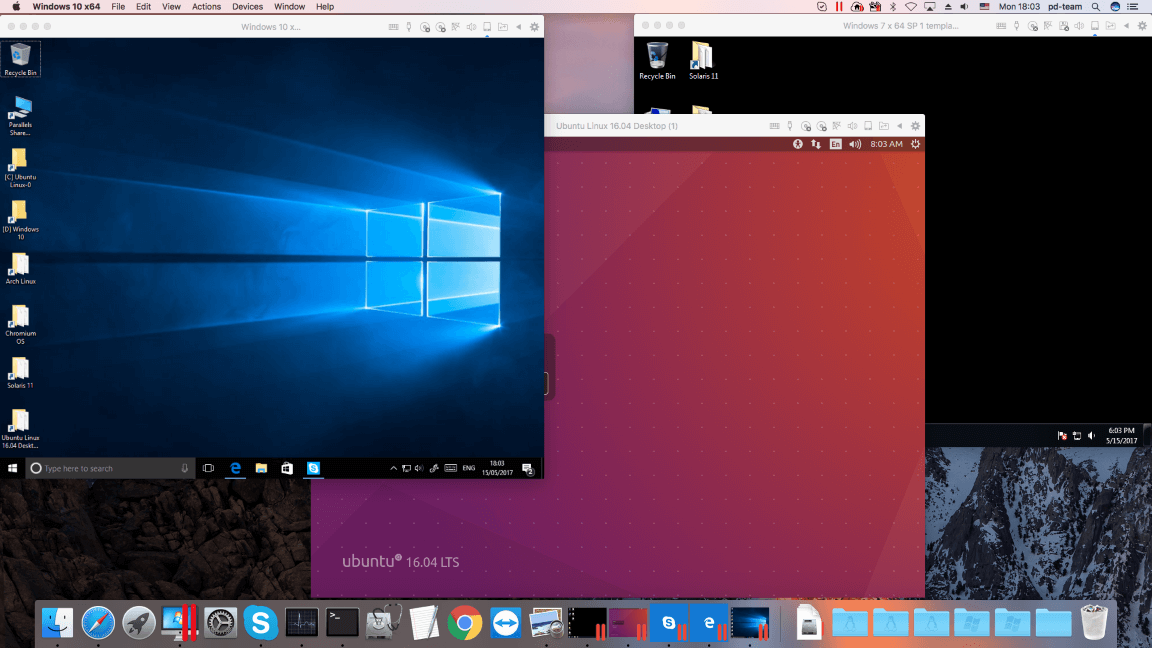Click Parallels pause icon in menu bar

tap(839, 7)
